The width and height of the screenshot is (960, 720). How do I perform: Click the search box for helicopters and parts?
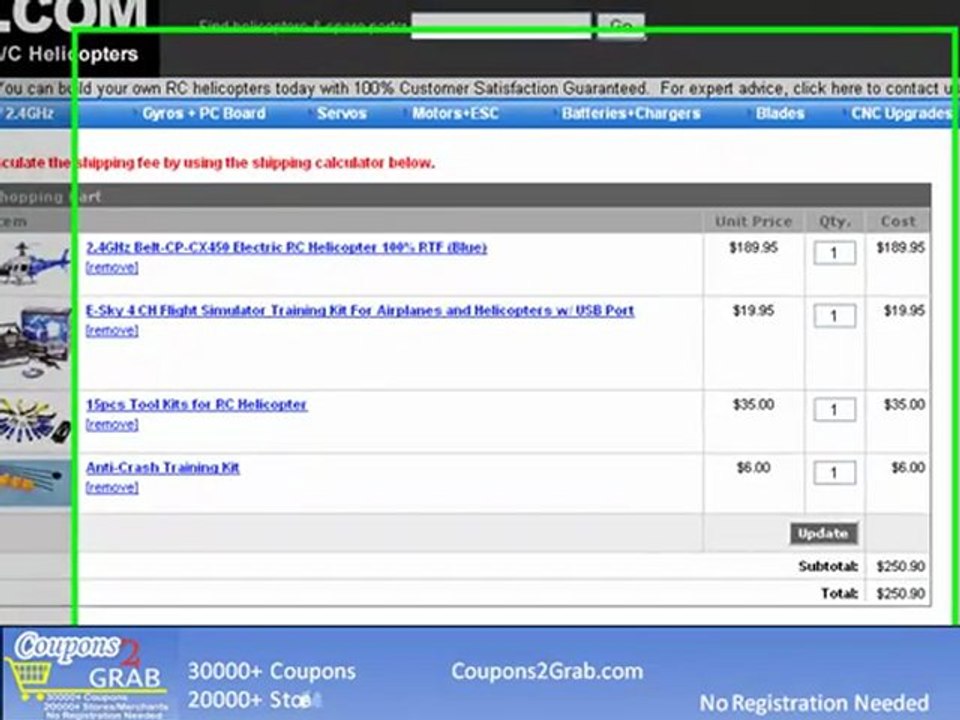pyautogui.click(x=501, y=26)
